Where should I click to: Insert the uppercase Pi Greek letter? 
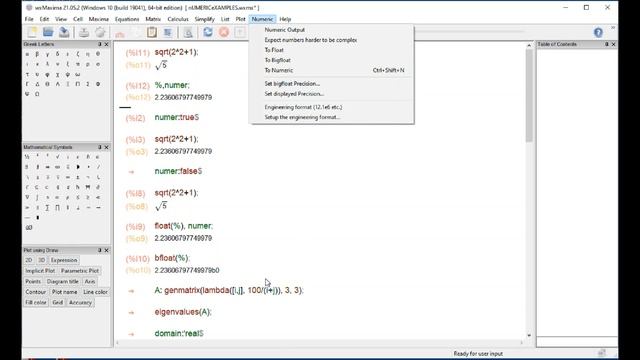pos(78,84)
